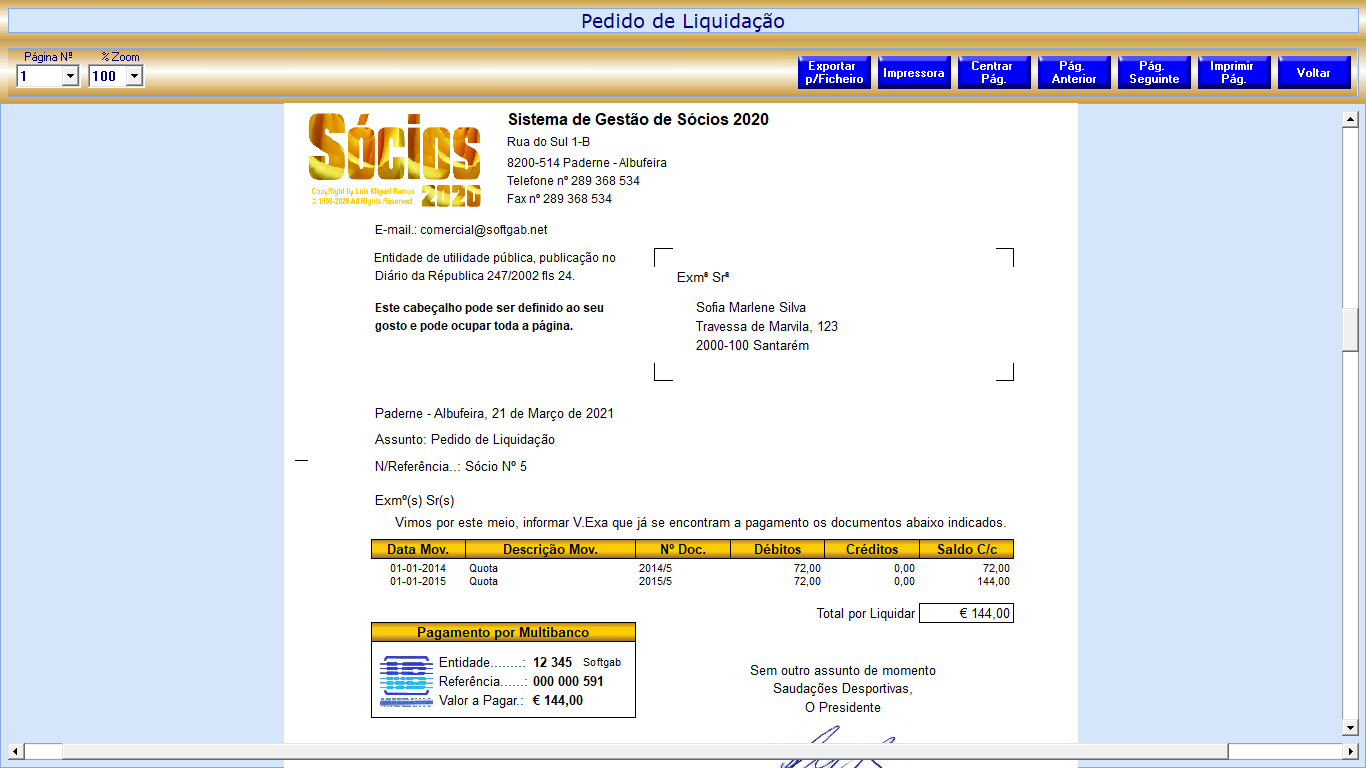Go to previous page with Pág. Anterior
The height and width of the screenshot is (768, 1366).
tap(1074, 73)
